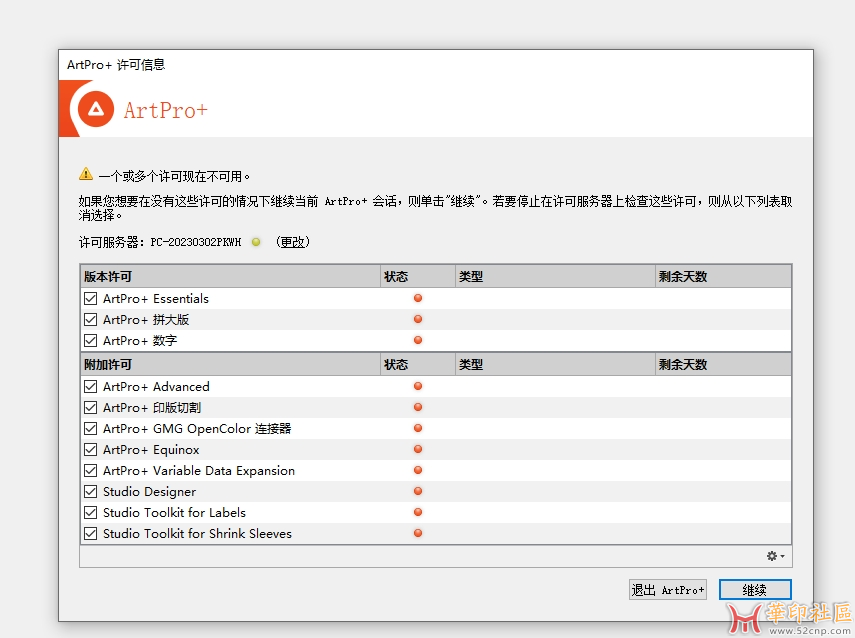The width and height of the screenshot is (855, 638).
Task: Click the 版本许可 column header
Action: [230, 276]
